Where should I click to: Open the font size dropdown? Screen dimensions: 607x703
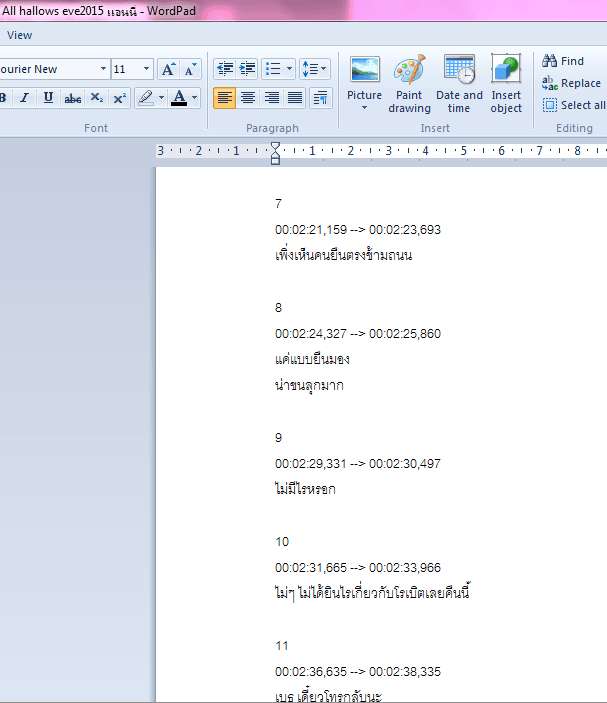(146, 69)
